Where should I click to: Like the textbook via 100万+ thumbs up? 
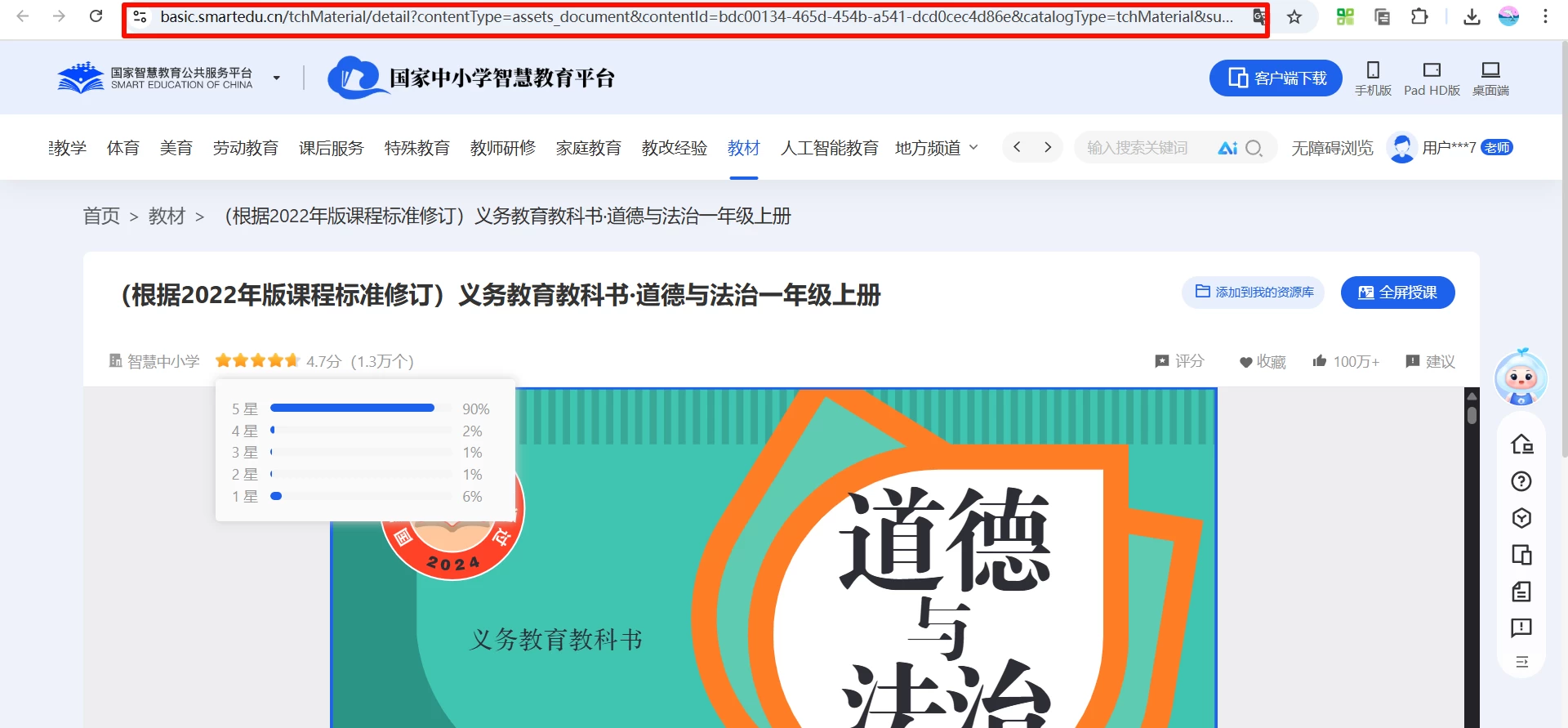click(x=1346, y=361)
